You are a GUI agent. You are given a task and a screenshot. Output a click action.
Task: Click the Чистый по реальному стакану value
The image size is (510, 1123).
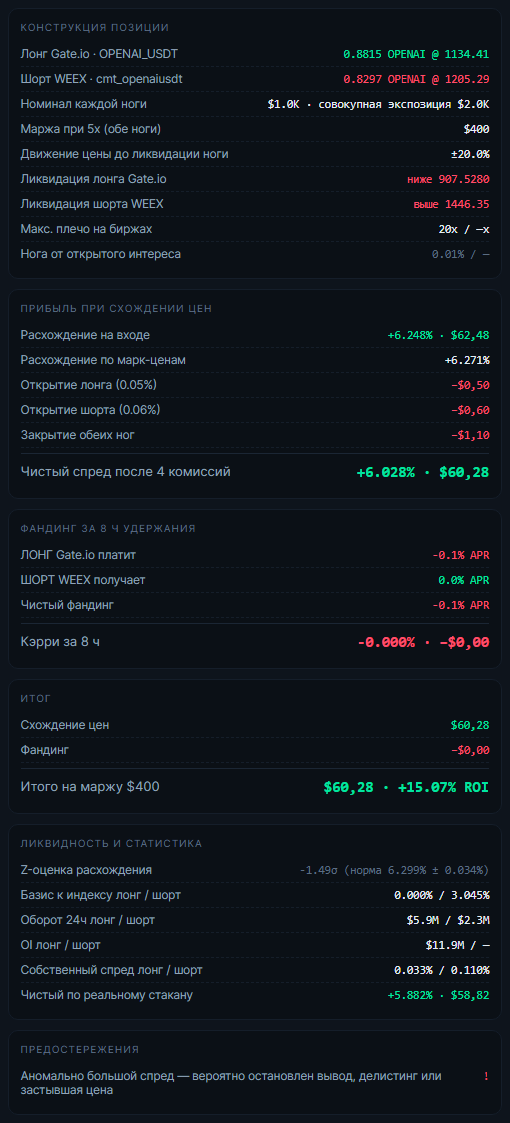click(x=438, y=995)
